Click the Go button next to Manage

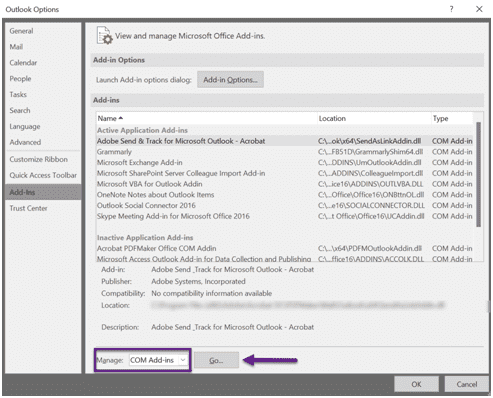(x=216, y=360)
